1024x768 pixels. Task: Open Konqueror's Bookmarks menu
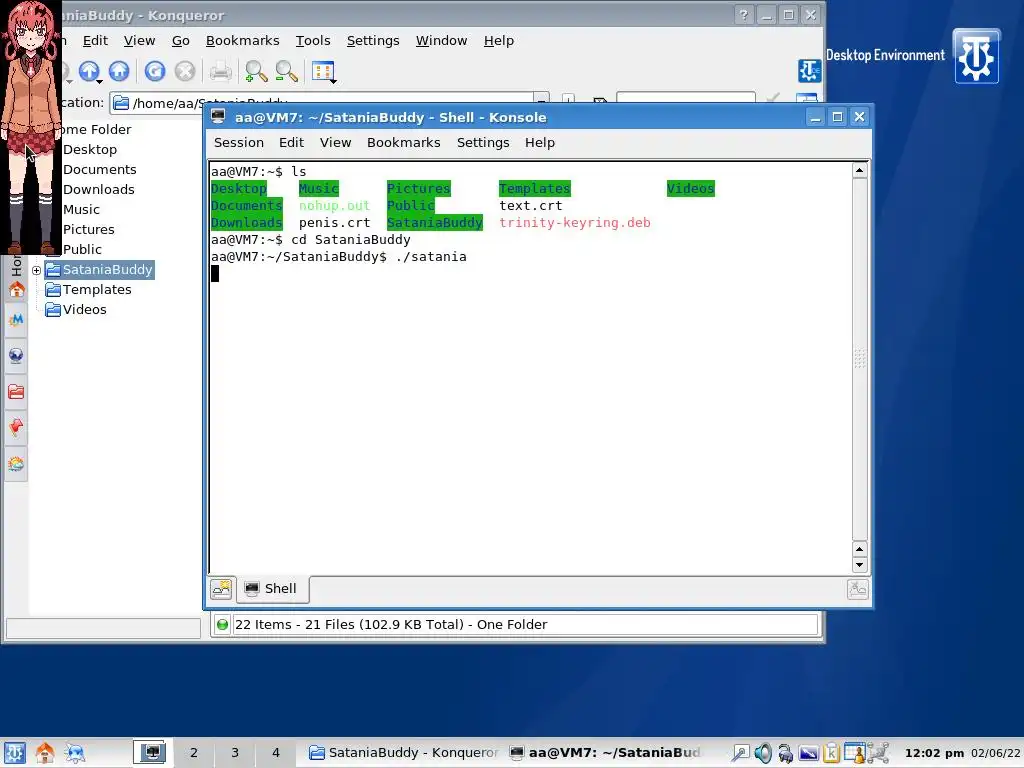[x=242, y=40]
